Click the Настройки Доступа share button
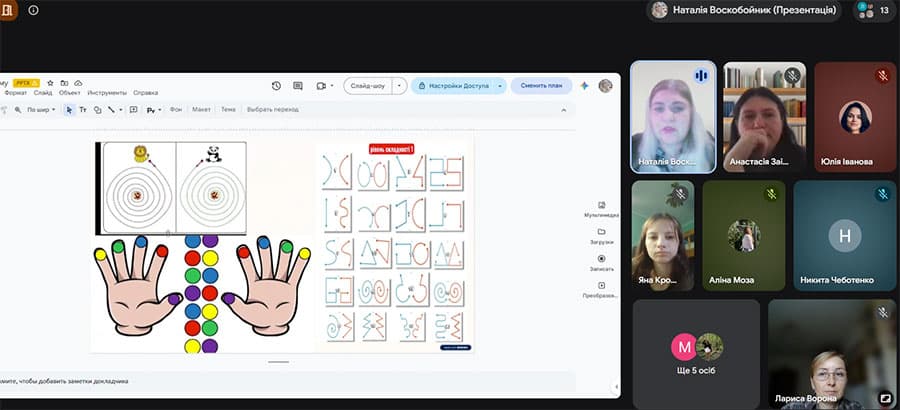The width and height of the screenshot is (900, 410). pos(452,86)
